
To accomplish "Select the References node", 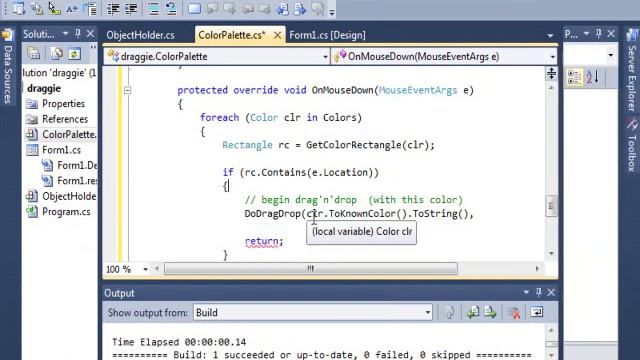I will [65, 119].
